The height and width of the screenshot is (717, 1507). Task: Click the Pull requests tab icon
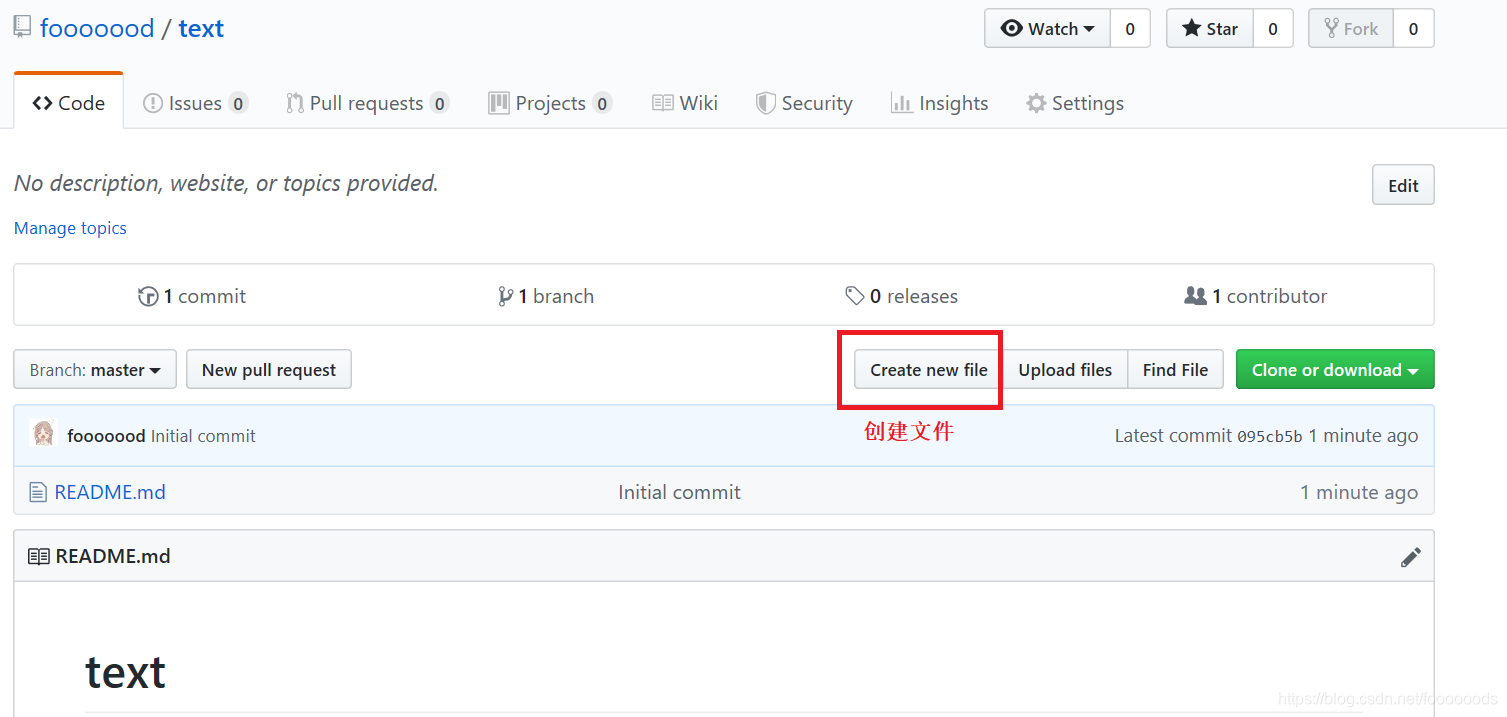point(295,103)
